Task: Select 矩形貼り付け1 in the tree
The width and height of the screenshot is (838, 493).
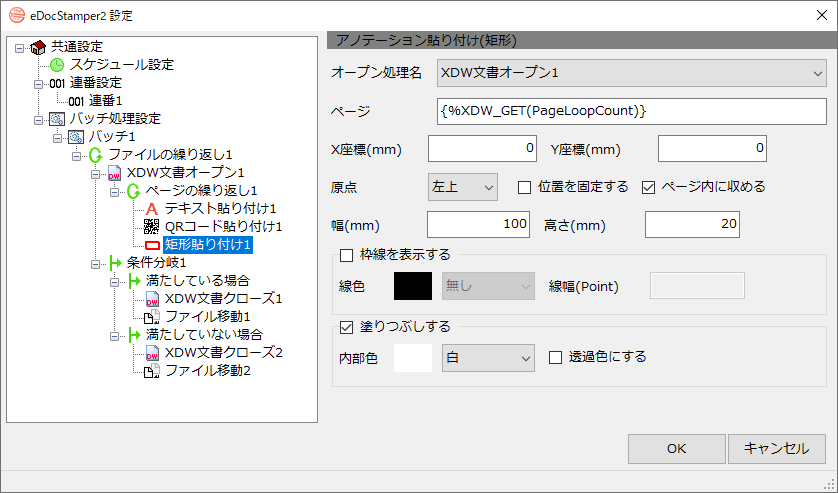Action: 207,245
